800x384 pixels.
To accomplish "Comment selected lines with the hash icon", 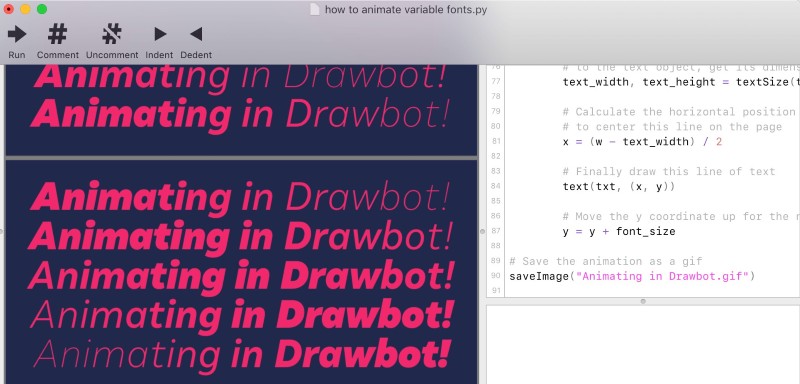I will point(57,35).
